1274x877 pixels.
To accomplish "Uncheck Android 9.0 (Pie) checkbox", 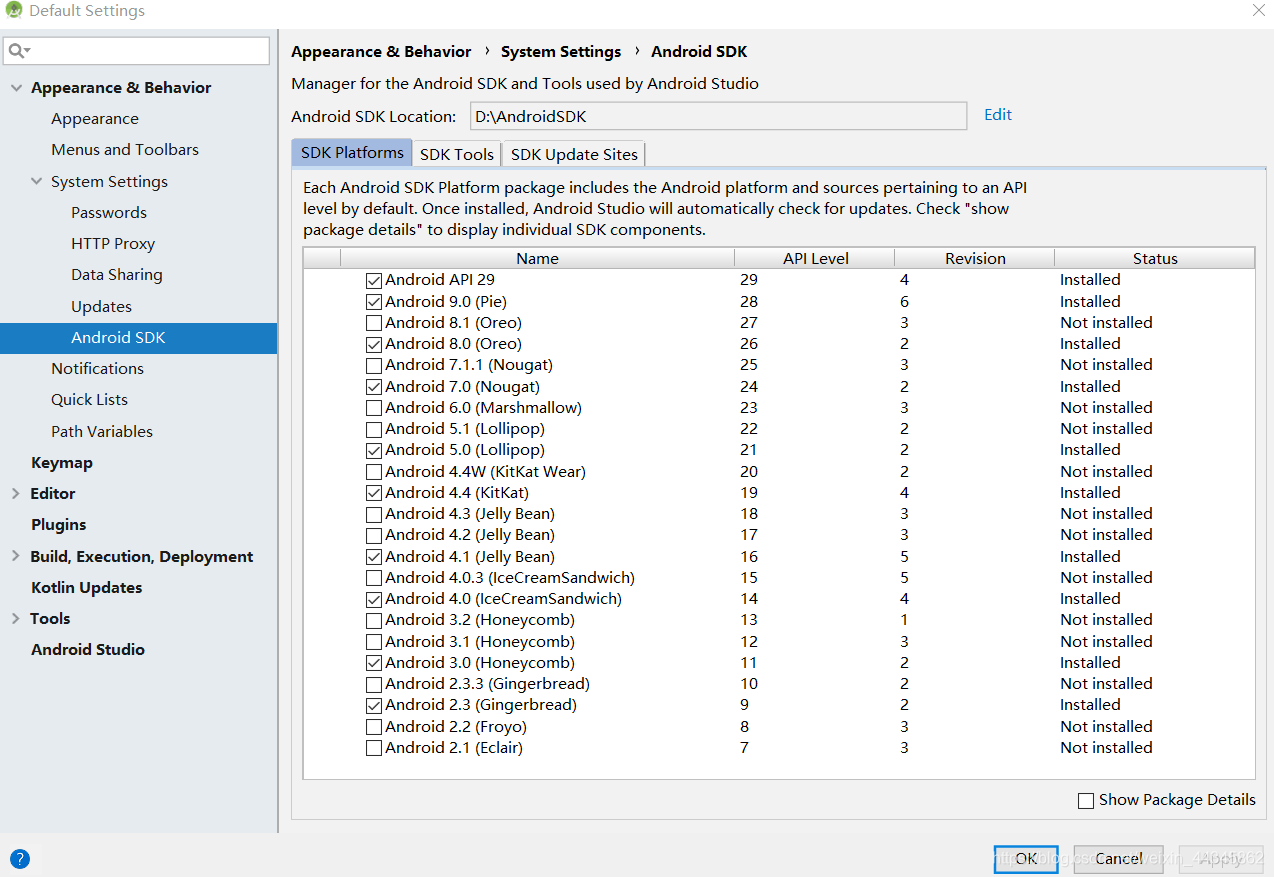I will (374, 302).
